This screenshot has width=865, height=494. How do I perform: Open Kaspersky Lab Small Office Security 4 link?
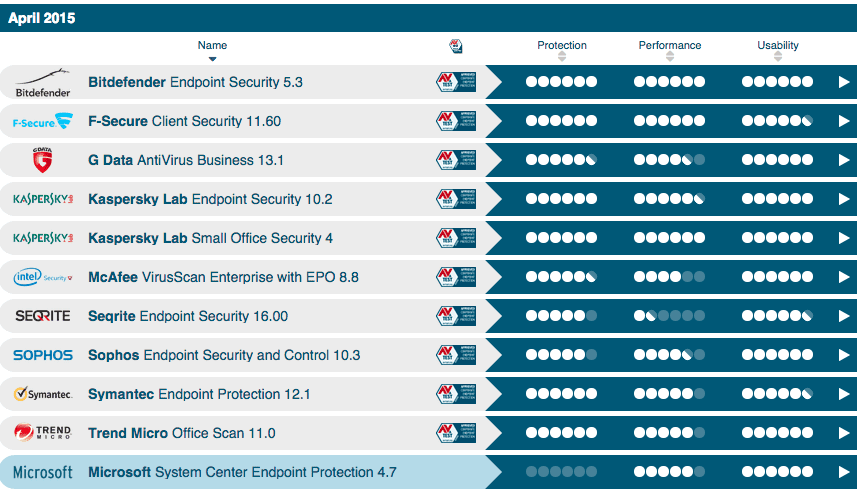(210, 238)
